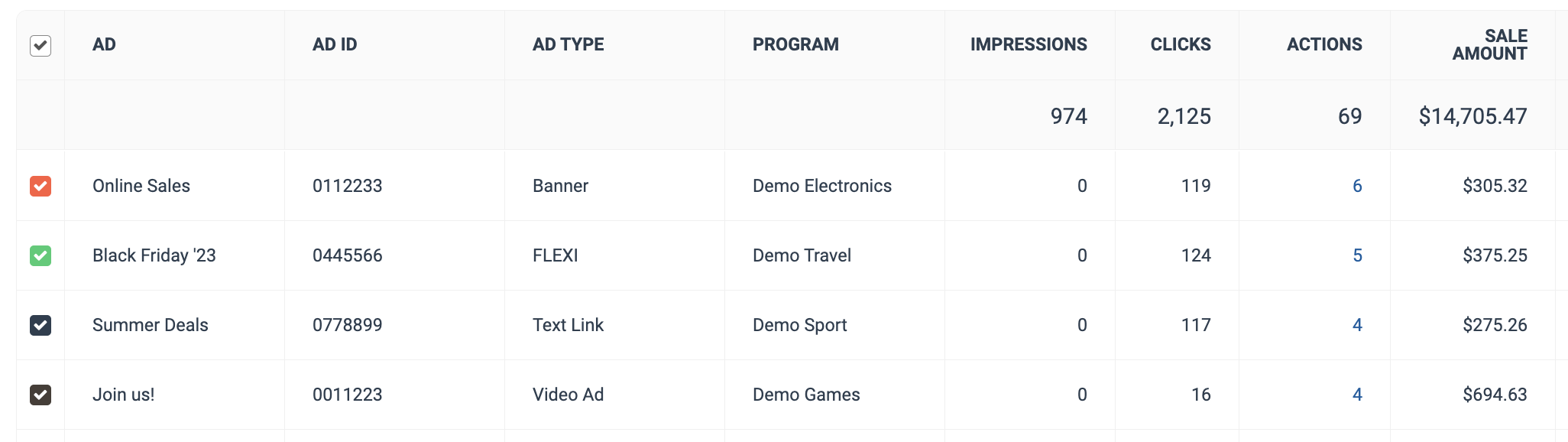Image resolution: width=1568 pixels, height=442 pixels.
Task: Sort by the AD TYPE column header
Action: coord(568,44)
